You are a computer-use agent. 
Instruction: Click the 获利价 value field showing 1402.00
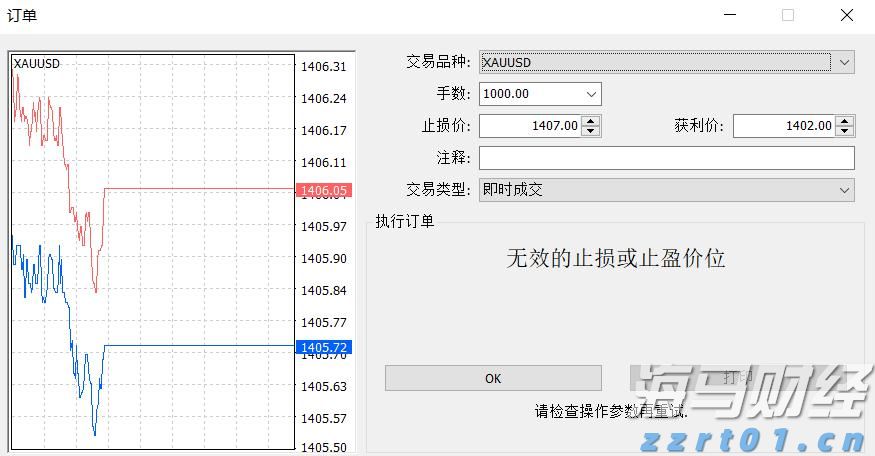click(784, 126)
